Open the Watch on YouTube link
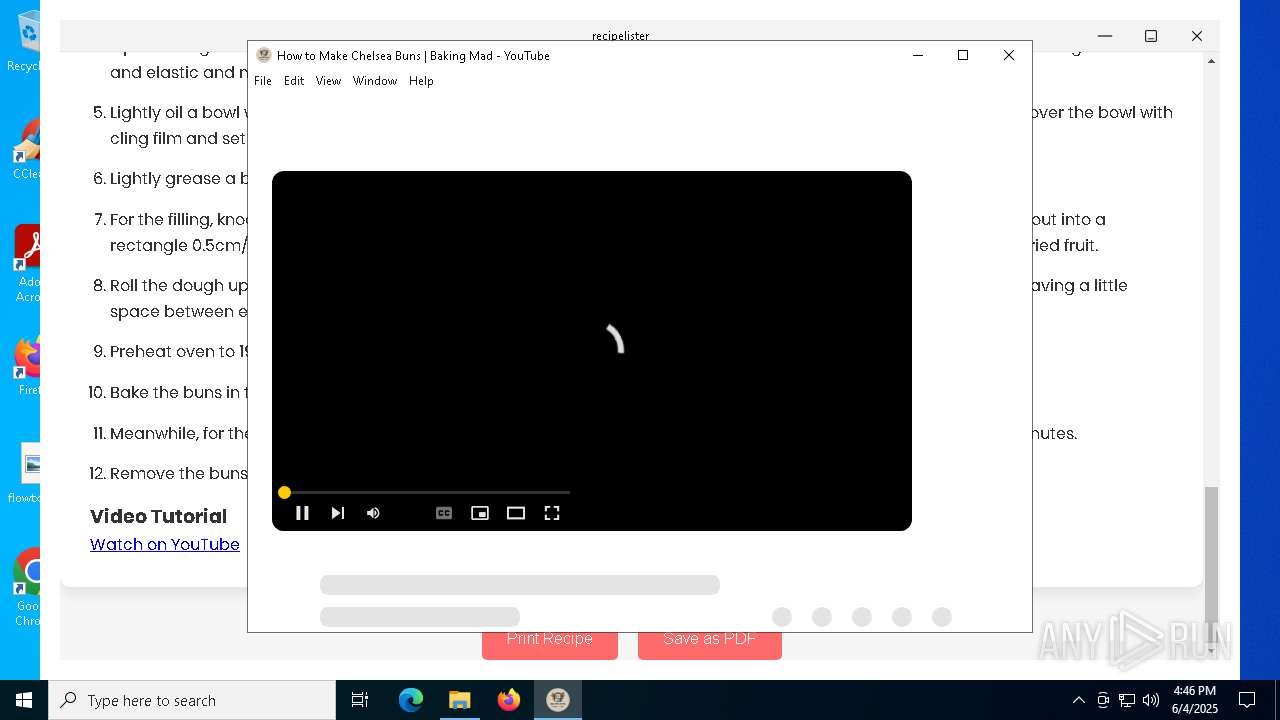Image resolution: width=1280 pixels, height=720 pixels. (165, 544)
